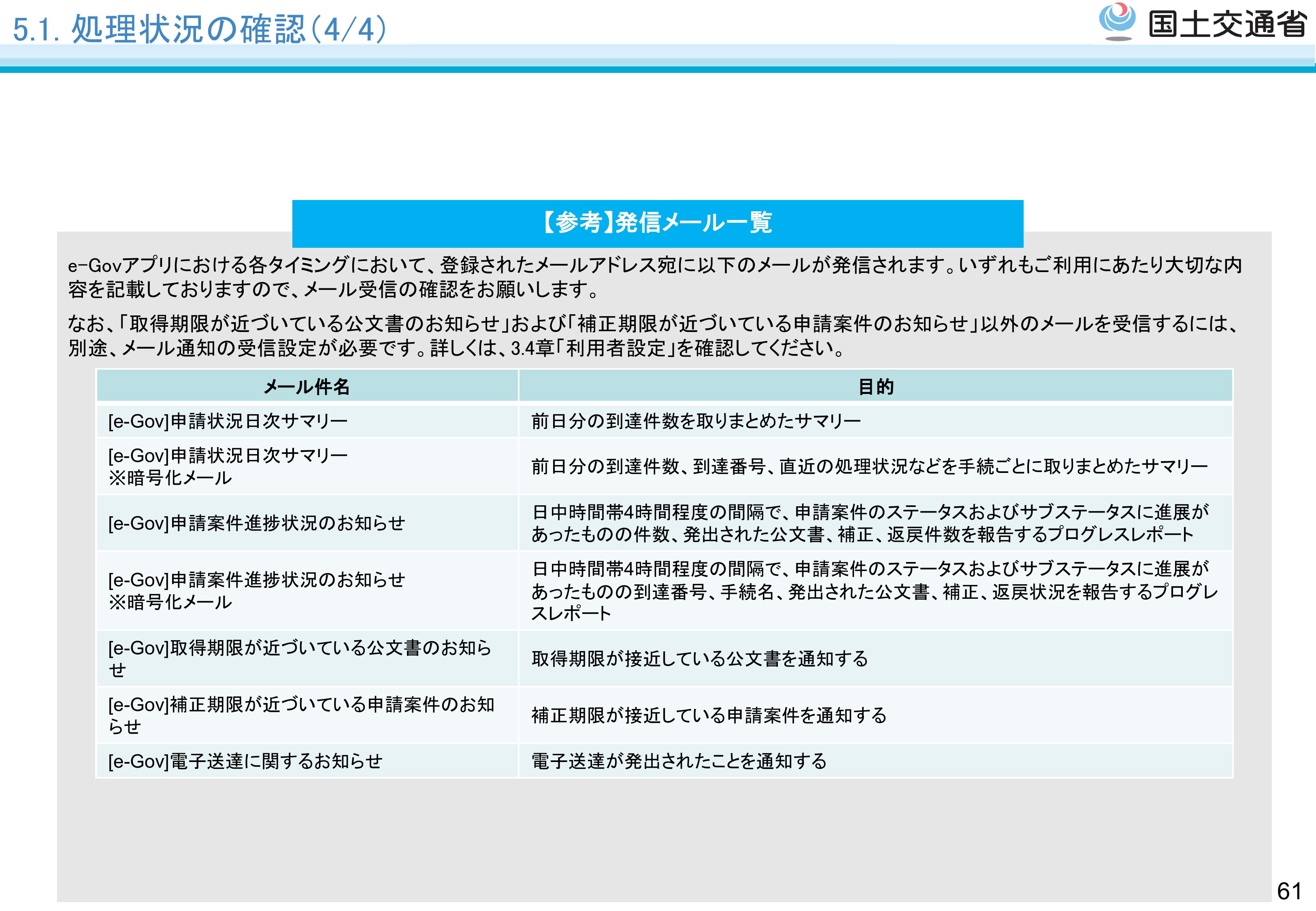Image resolution: width=1316 pixels, height=911 pixels.
Task: Click purpose text 電子送達が発出されたことを通知する
Action: (x=679, y=761)
